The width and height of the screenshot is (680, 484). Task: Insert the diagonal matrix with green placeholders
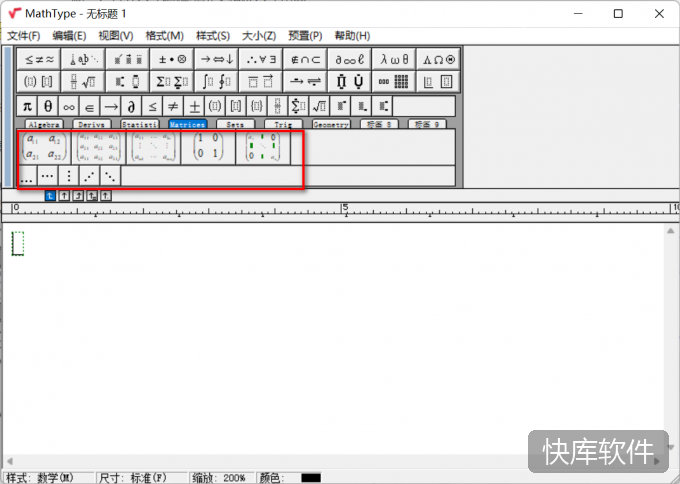263,147
